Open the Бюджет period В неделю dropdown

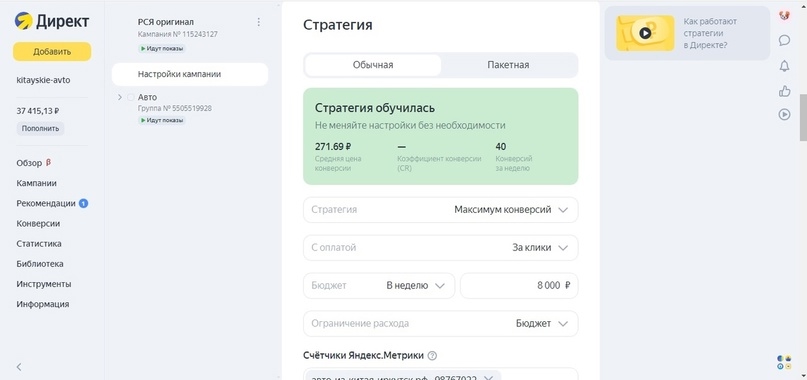[379, 286]
